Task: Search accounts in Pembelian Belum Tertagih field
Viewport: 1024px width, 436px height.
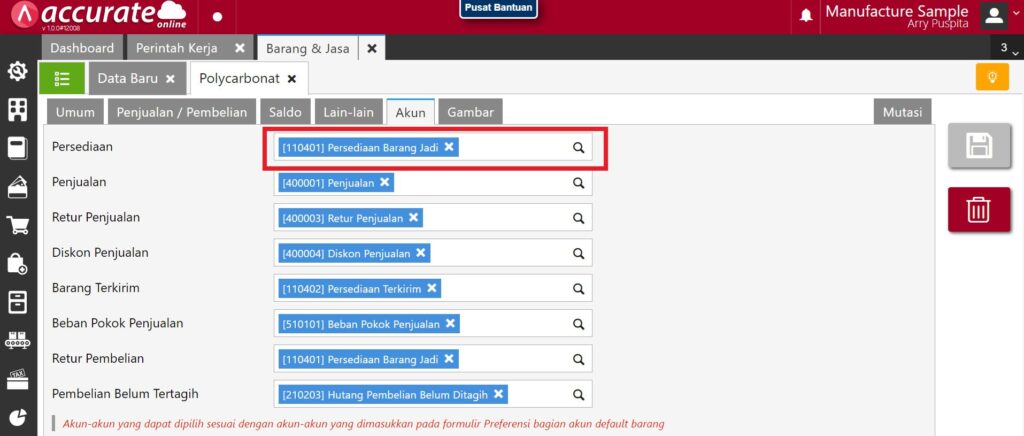Action: tap(579, 394)
